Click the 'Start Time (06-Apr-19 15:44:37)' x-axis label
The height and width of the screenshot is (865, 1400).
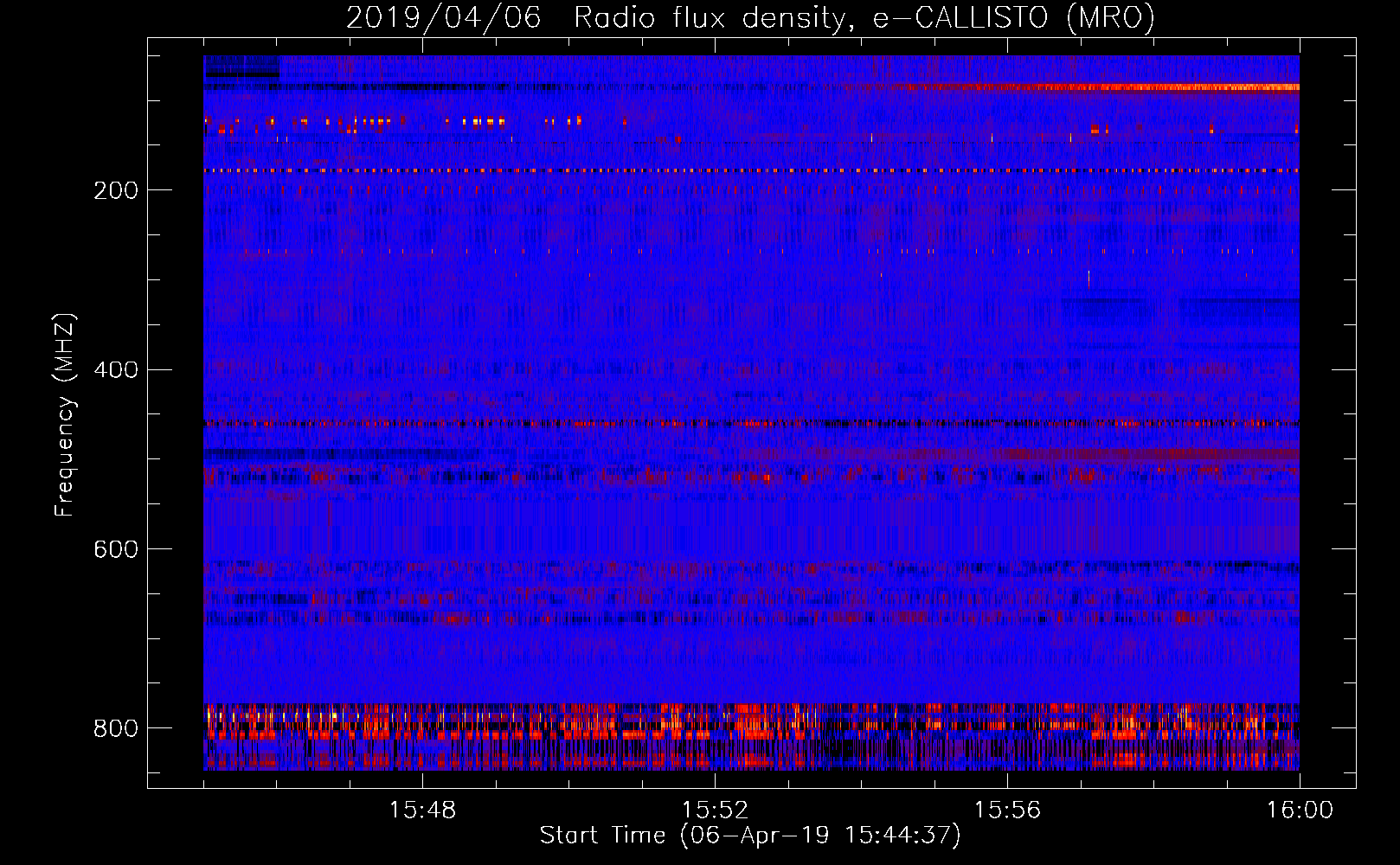tap(750, 836)
